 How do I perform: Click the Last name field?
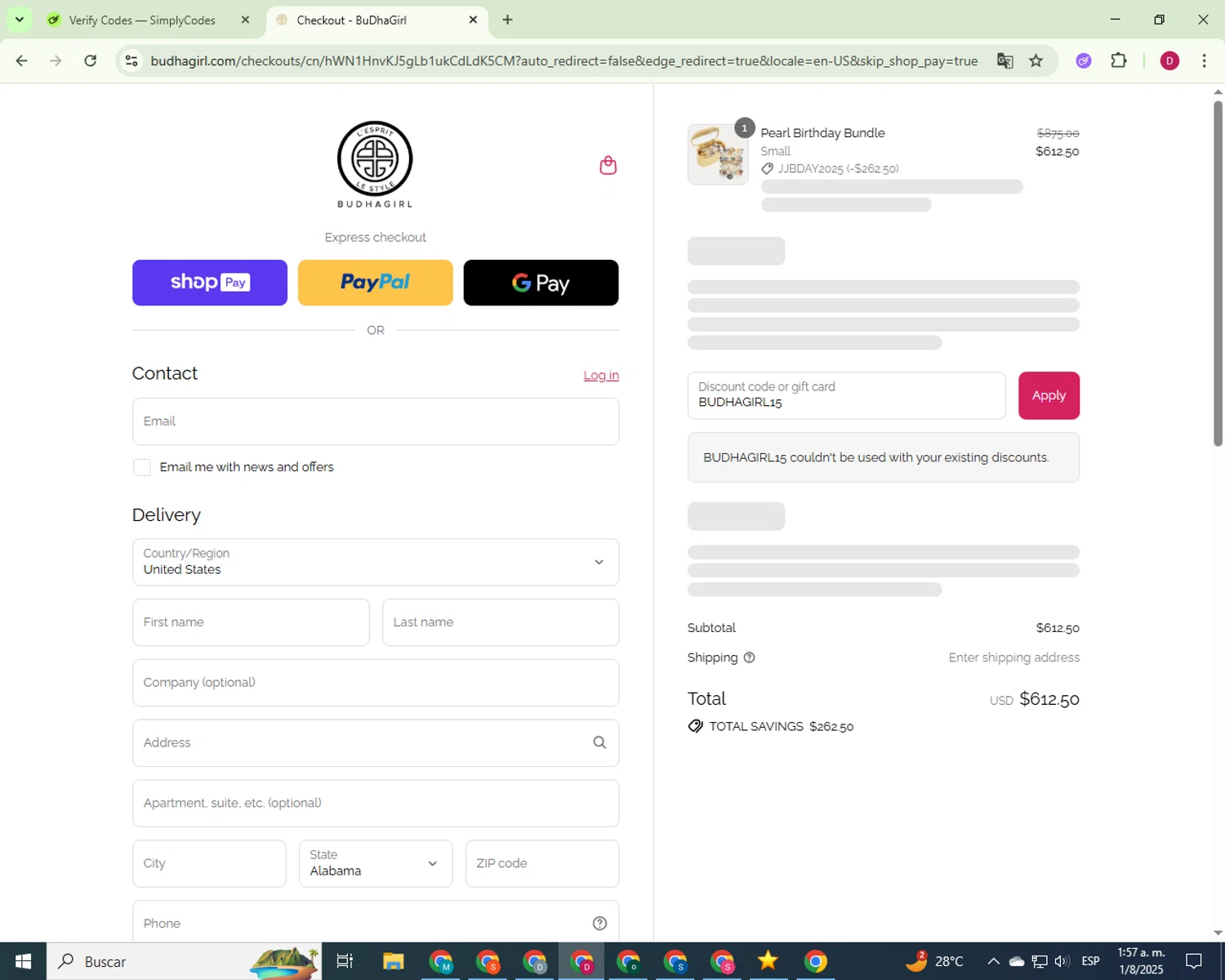tap(501, 622)
